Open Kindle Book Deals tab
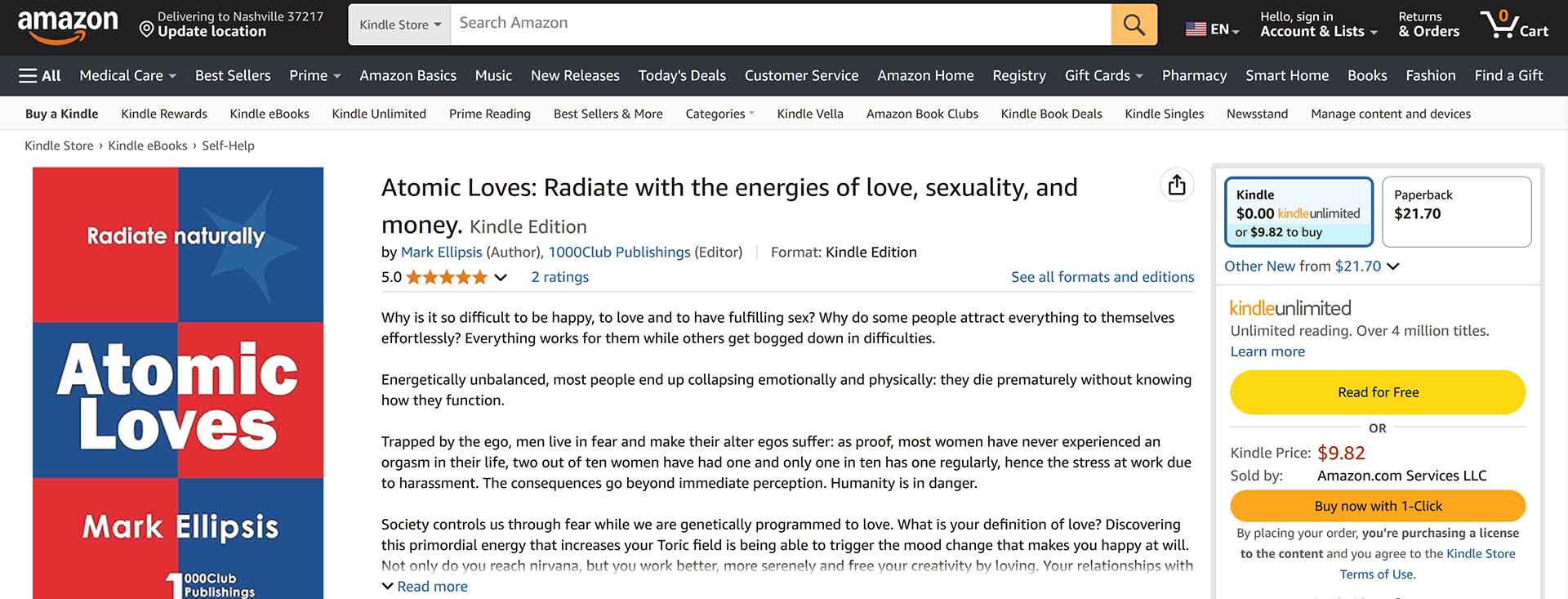This screenshot has height=599, width=1568. click(x=1051, y=114)
